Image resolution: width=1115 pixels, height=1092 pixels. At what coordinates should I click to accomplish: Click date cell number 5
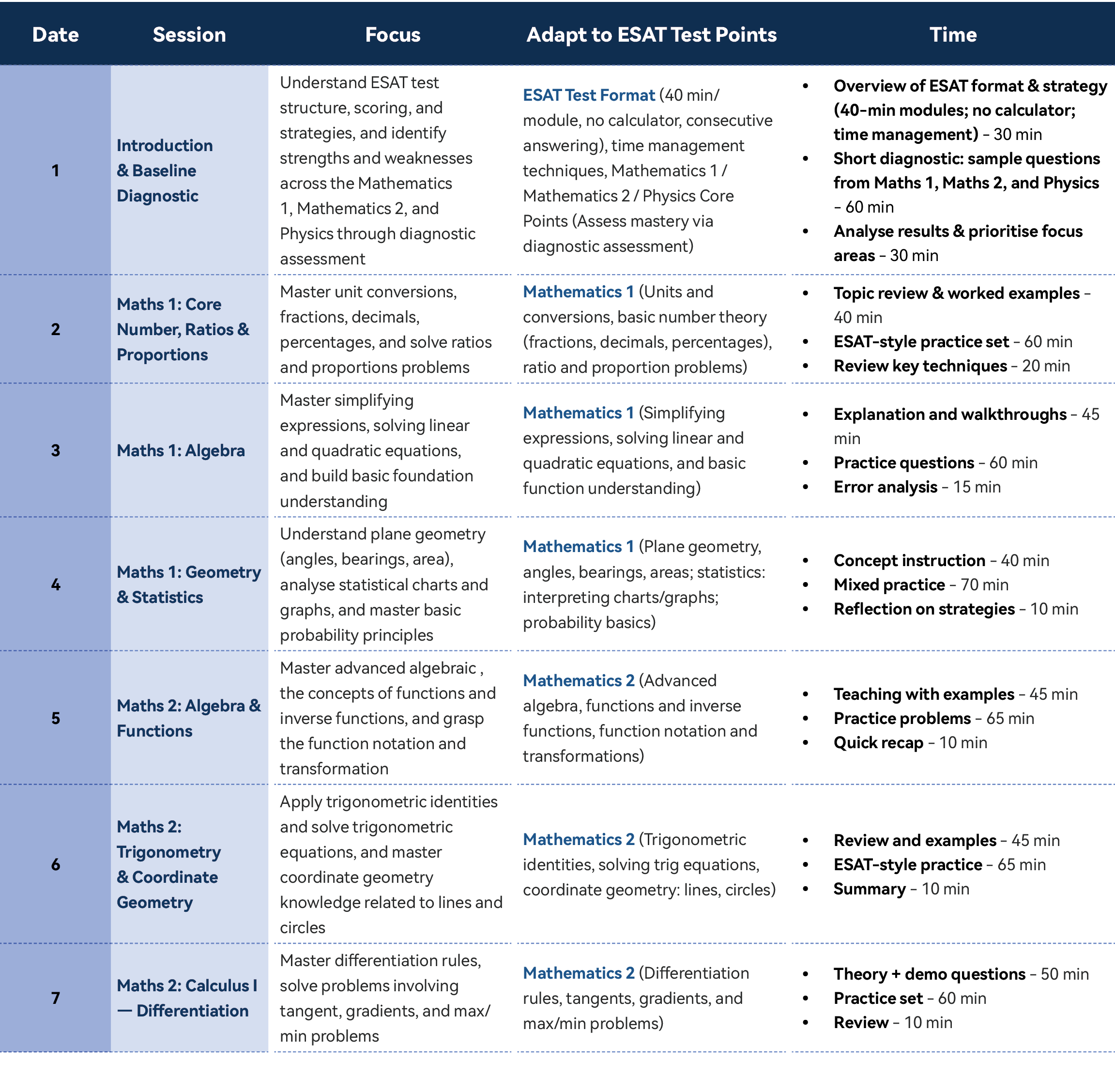[56, 718]
